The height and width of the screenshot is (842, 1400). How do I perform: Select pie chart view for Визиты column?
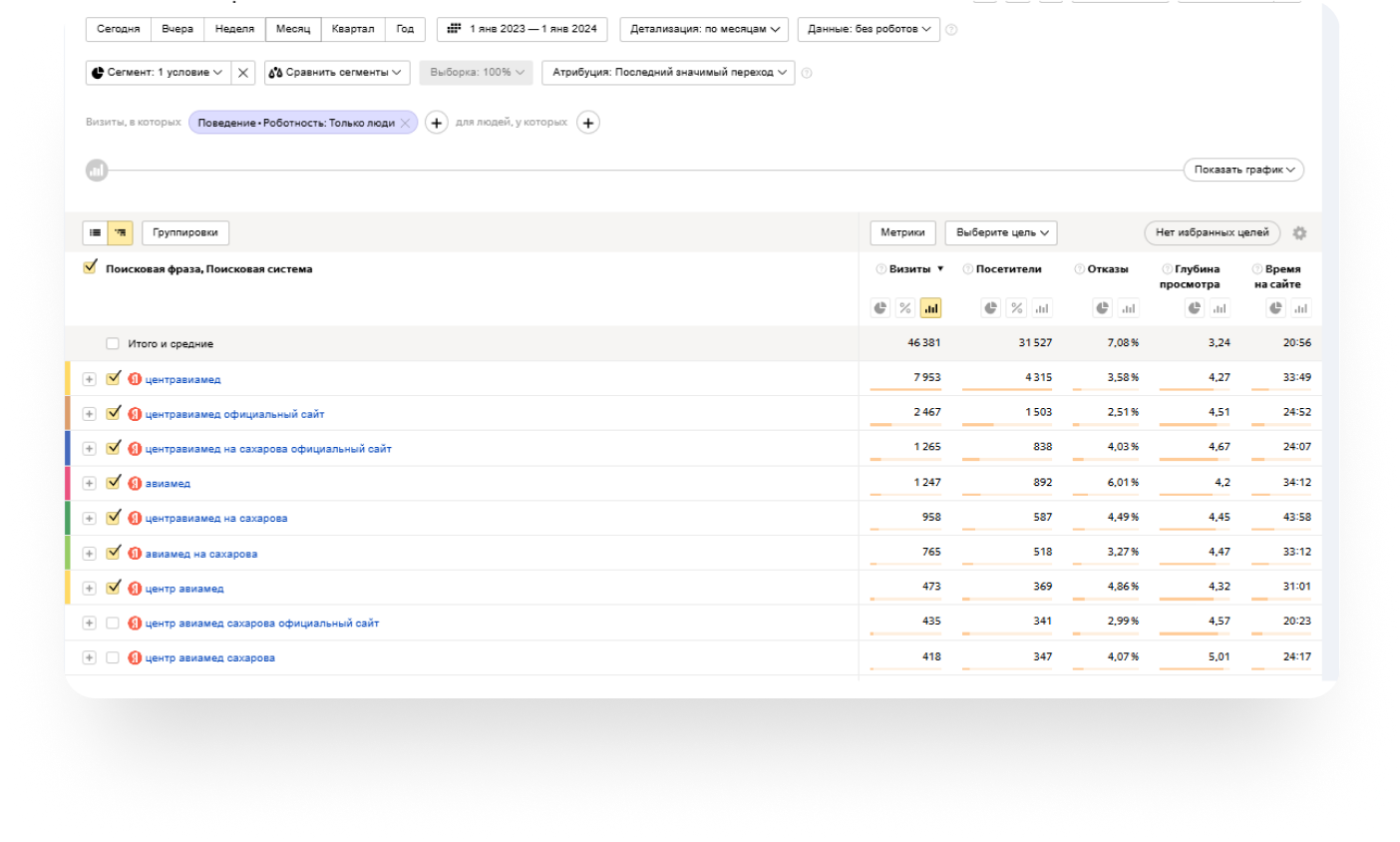(x=879, y=308)
